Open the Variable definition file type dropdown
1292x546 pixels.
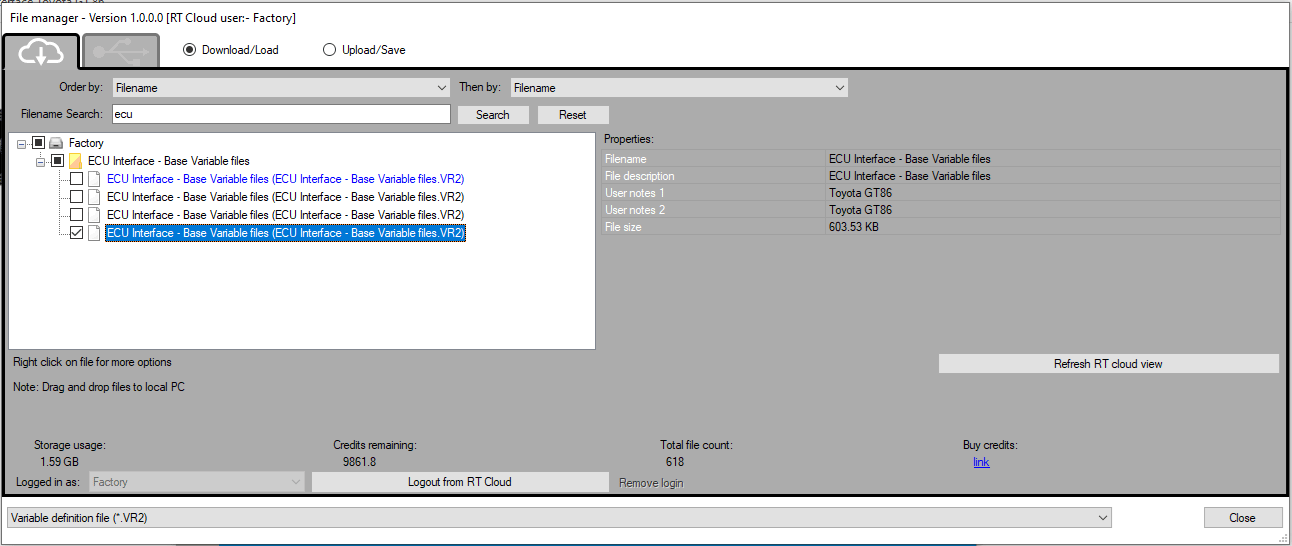pos(558,518)
